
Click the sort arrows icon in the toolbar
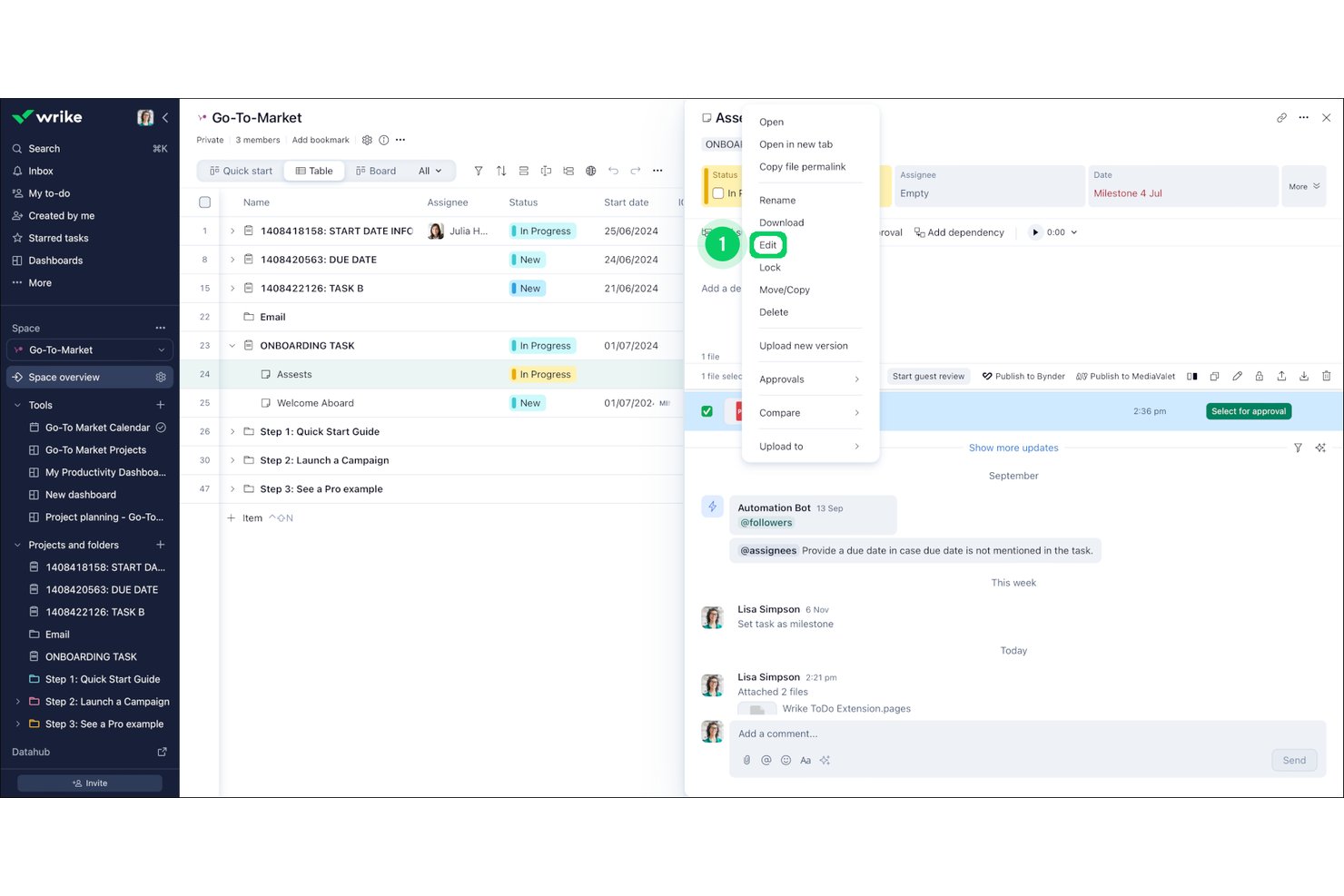[x=501, y=171]
